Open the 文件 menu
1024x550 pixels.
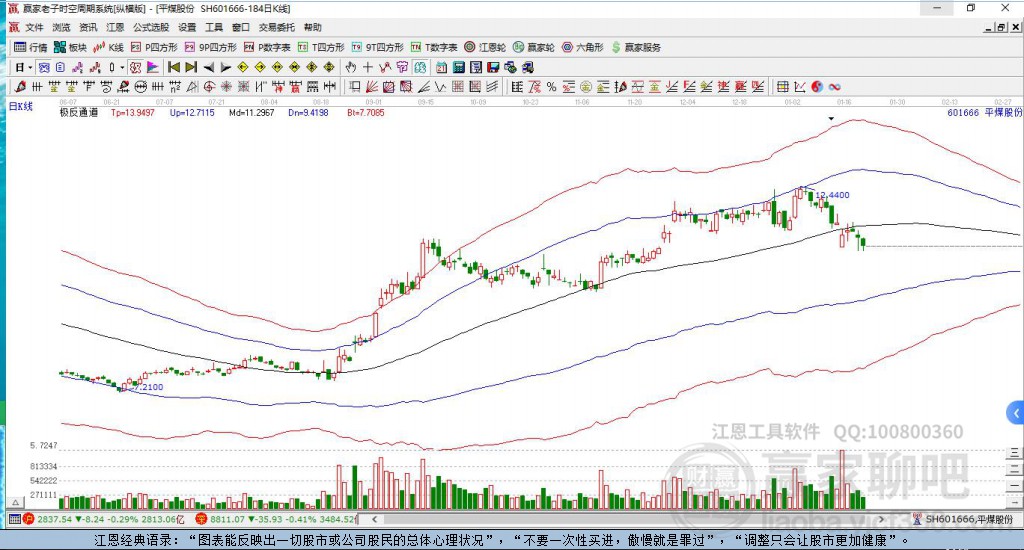coord(34,27)
